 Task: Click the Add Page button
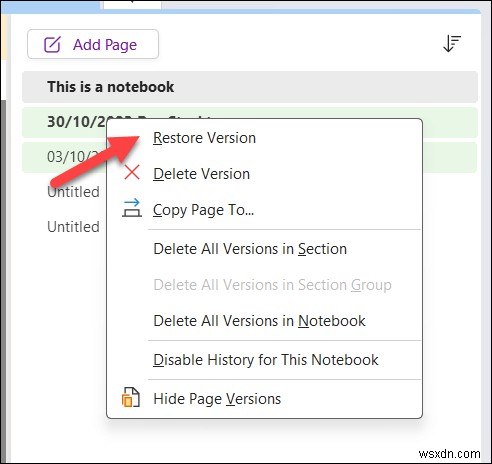93,44
